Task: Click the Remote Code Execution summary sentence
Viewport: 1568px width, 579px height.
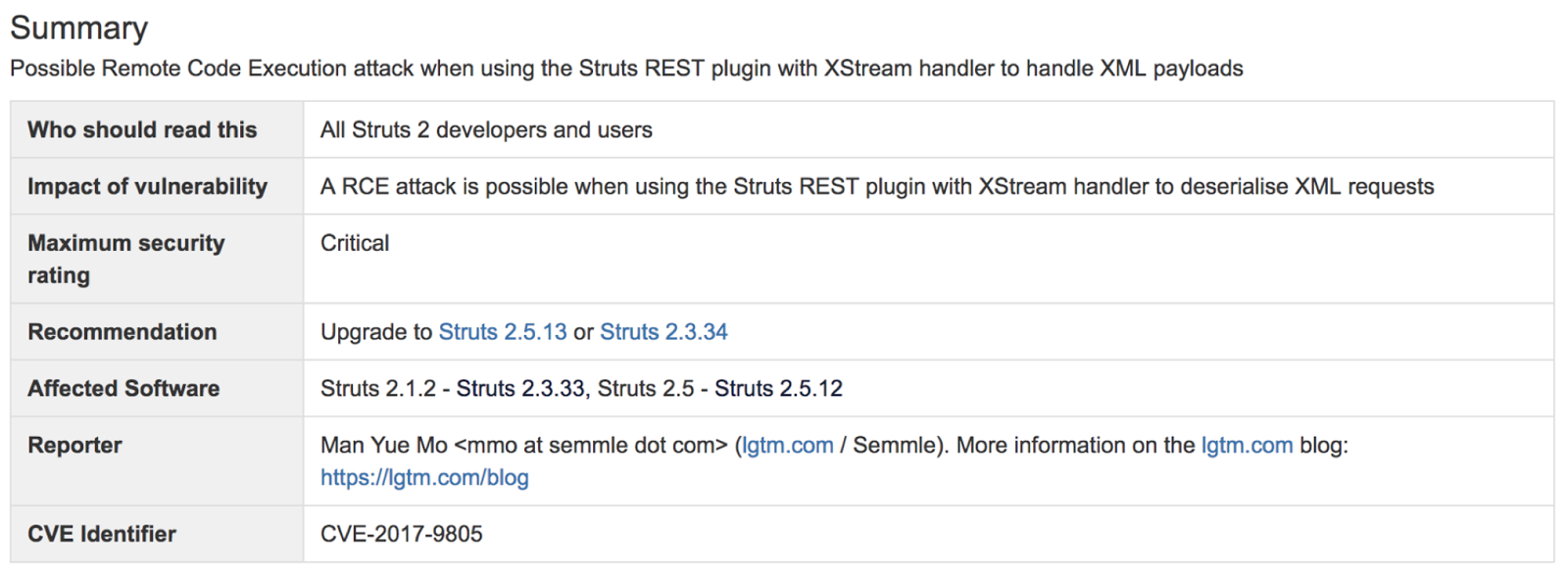Action: (x=625, y=69)
